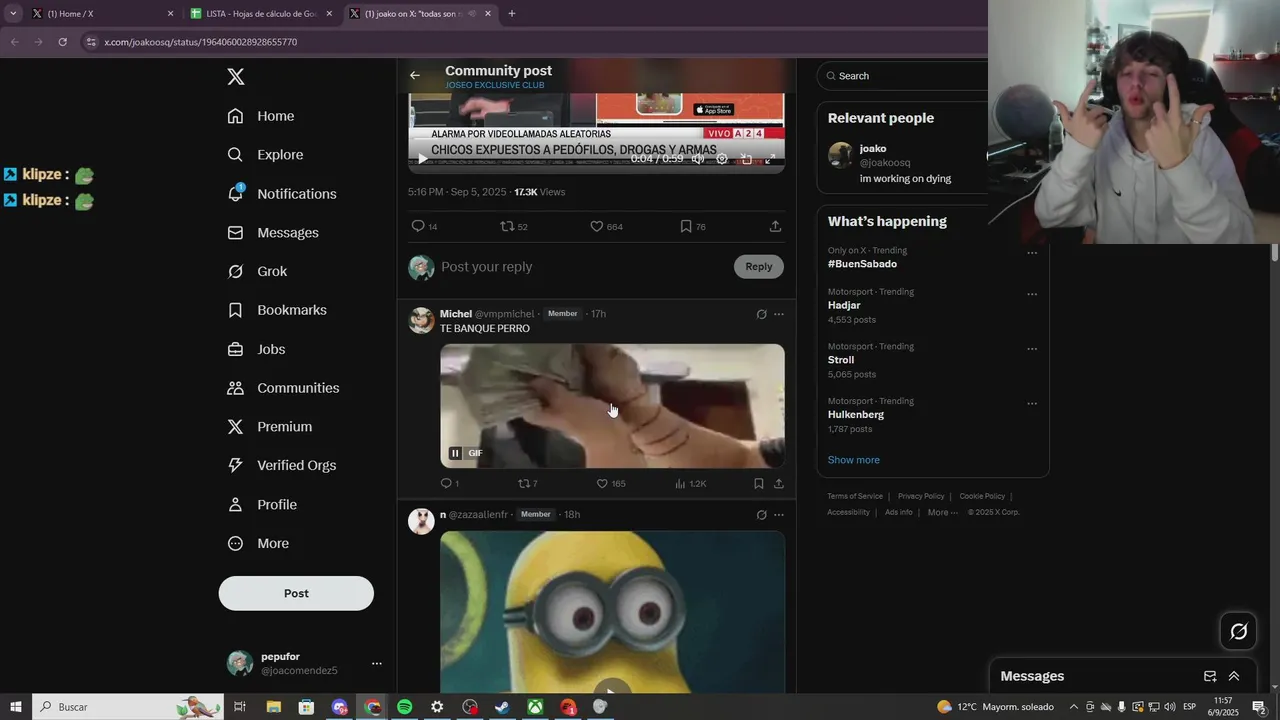1280x720 pixels.
Task: Open the Grok floating button
Action: coord(1238,631)
